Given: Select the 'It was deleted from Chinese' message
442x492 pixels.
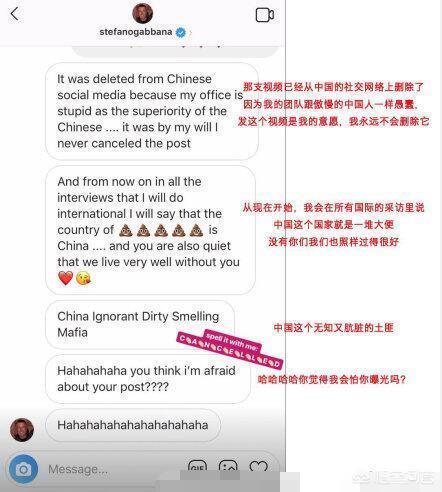Looking at the screenshot, I should (x=152, y=111).
